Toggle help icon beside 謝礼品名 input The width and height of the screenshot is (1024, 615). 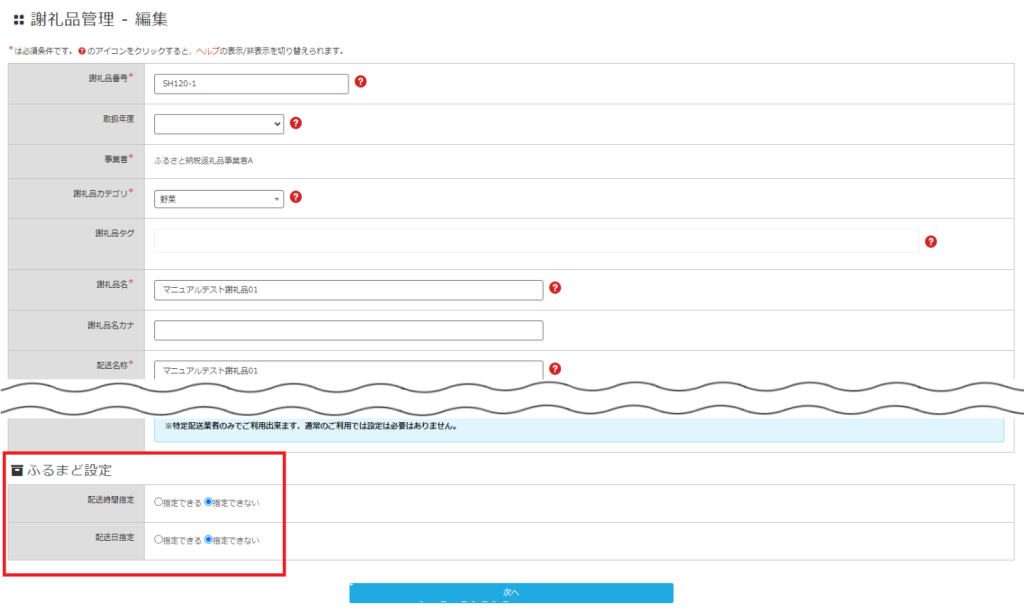click(555, 288)
